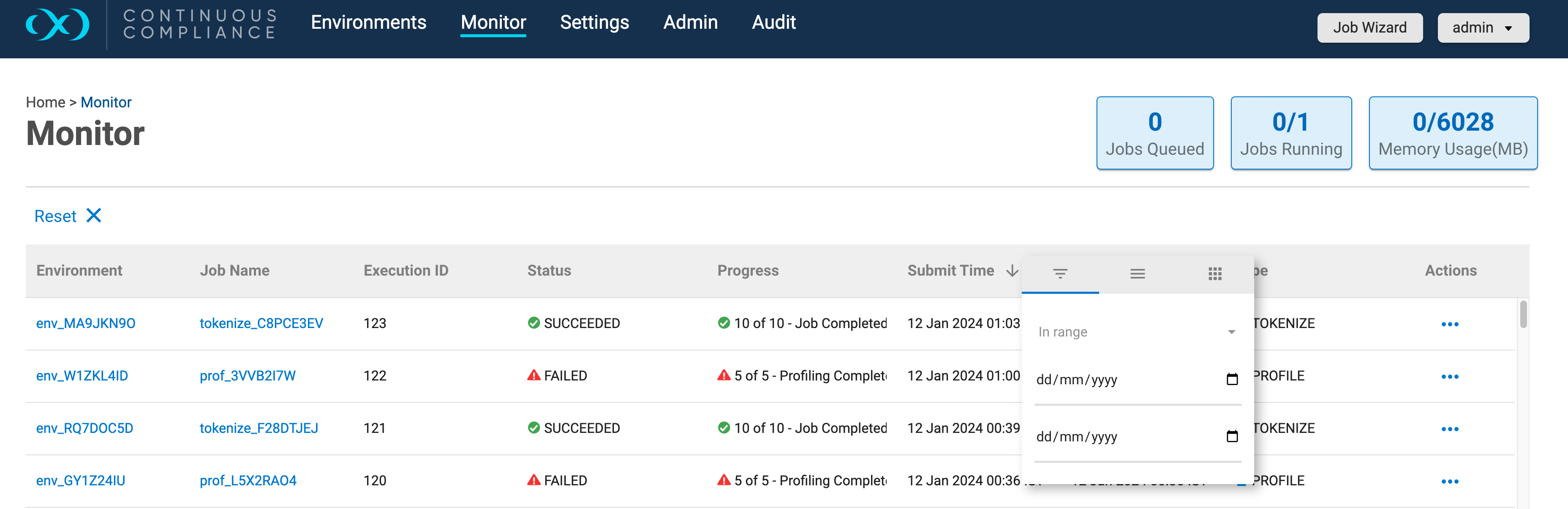Open environment env_W1ZKL4ID link

82,376
